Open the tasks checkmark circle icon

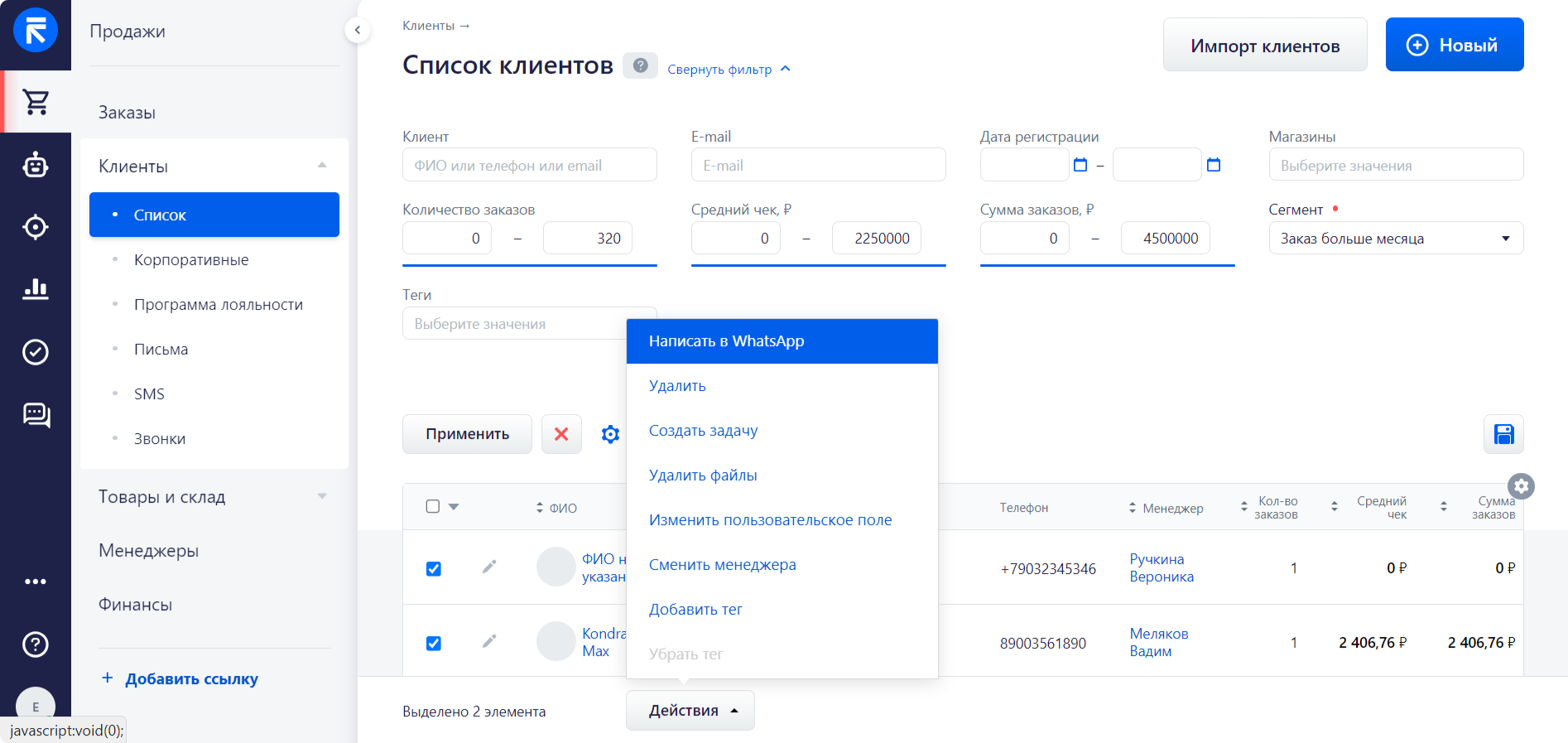pyautogui.click(x=36, y=352)
